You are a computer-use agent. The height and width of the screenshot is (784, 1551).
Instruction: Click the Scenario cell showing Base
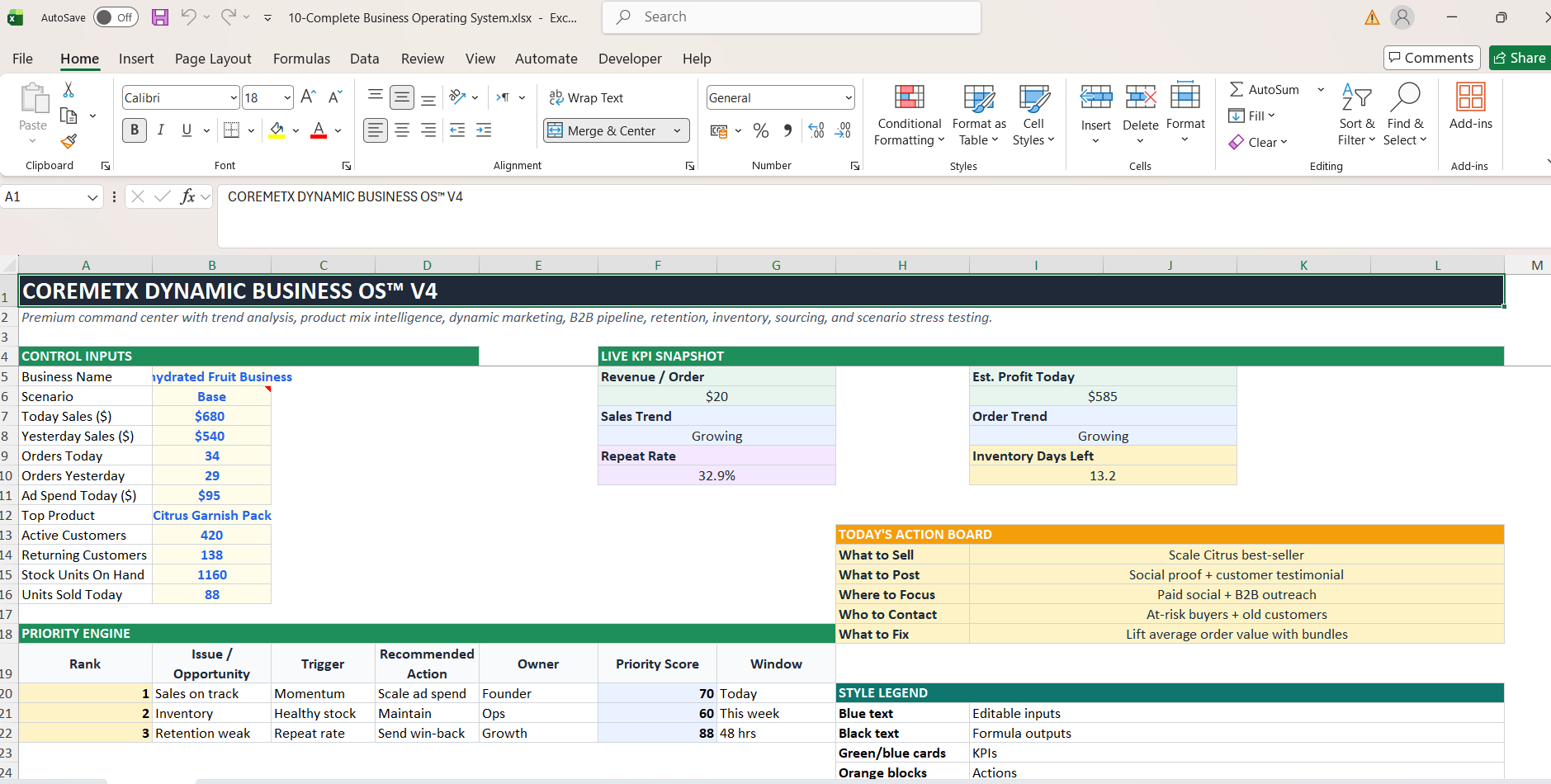point(211,396)
